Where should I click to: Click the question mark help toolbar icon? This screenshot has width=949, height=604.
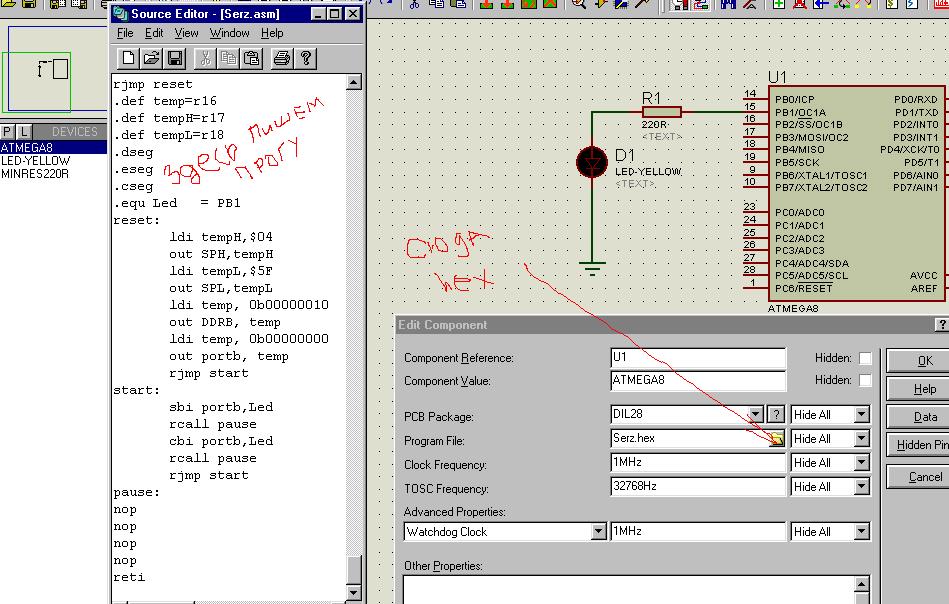[305, 59]
